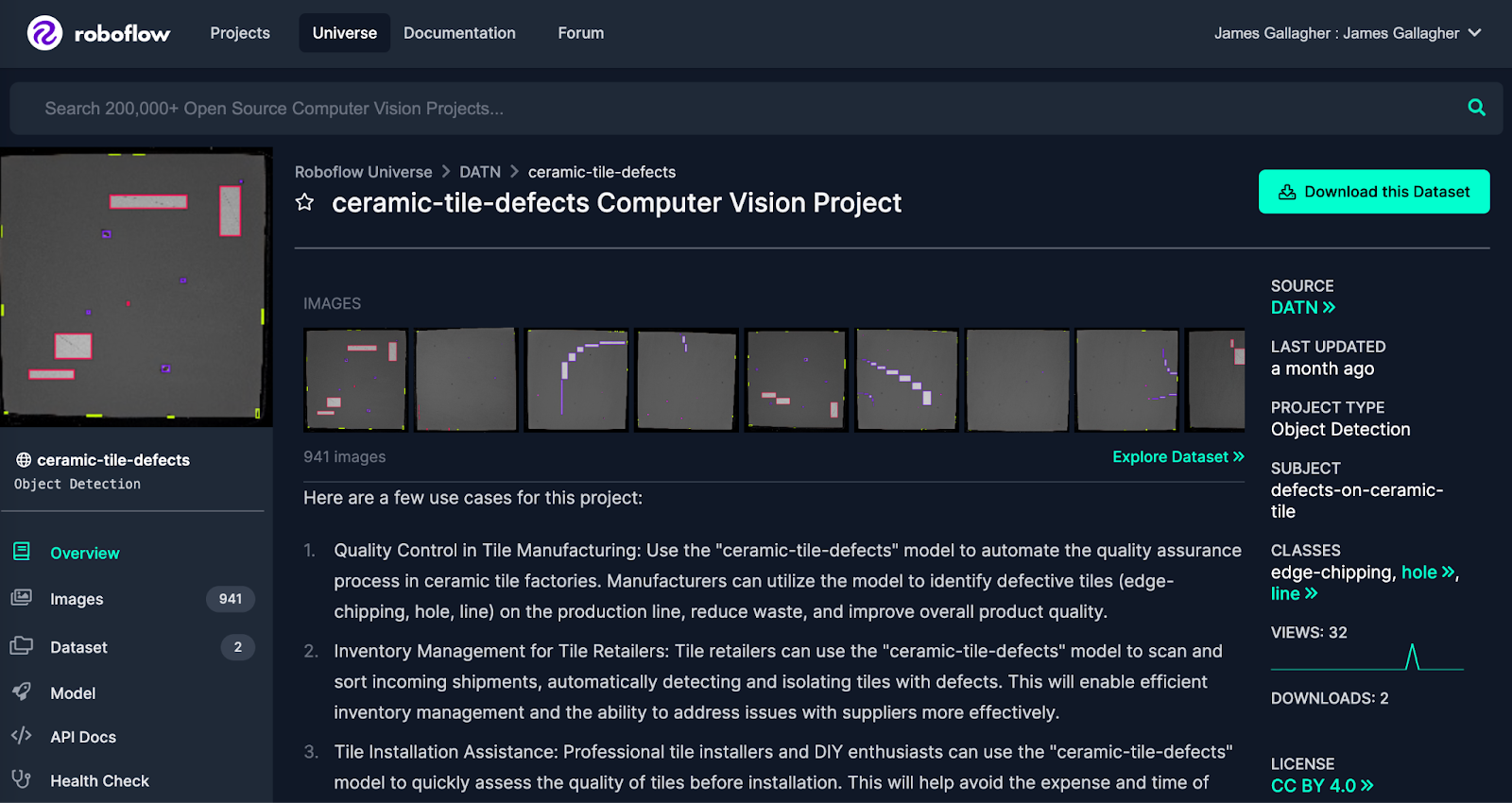Open the CC BY 4.0 license link
This screenshot has width=1512, height=803.
click(1321, 786)
